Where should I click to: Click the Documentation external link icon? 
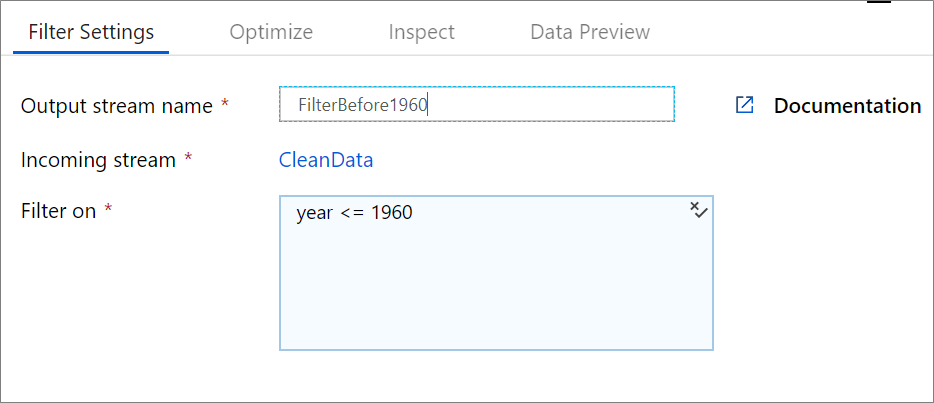pyautogui.click(x=745, y=105)
